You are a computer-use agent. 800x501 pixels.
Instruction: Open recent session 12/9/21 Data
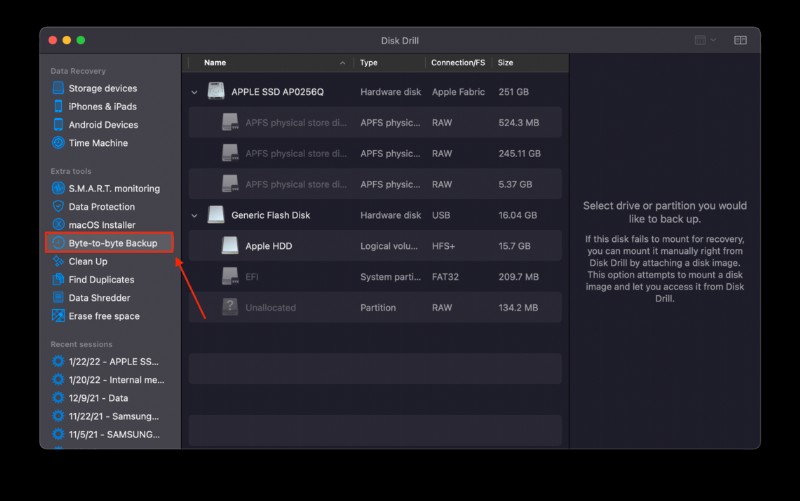(90, 398)
